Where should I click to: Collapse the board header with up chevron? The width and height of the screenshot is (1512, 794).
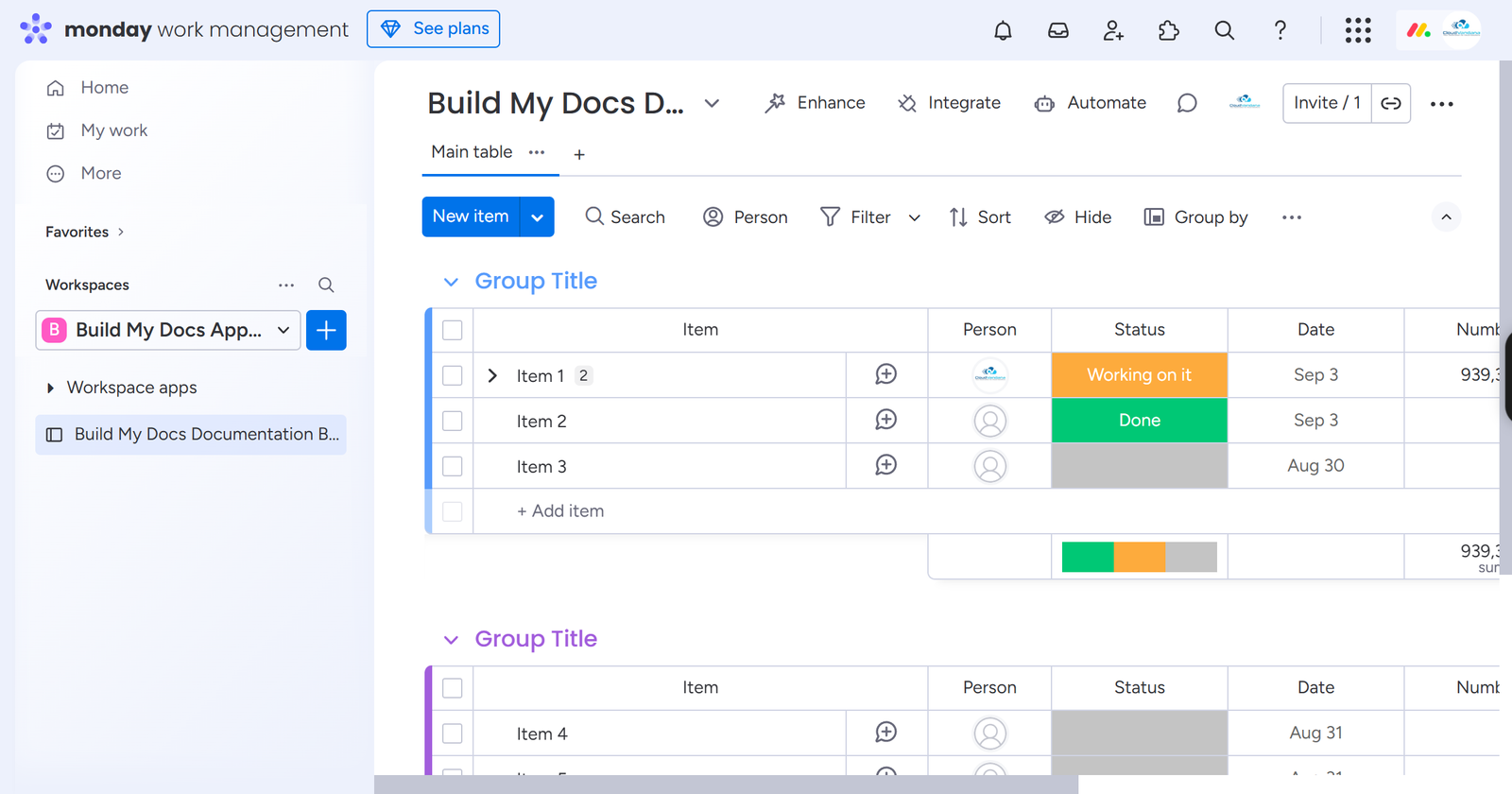click(1446, 217)
